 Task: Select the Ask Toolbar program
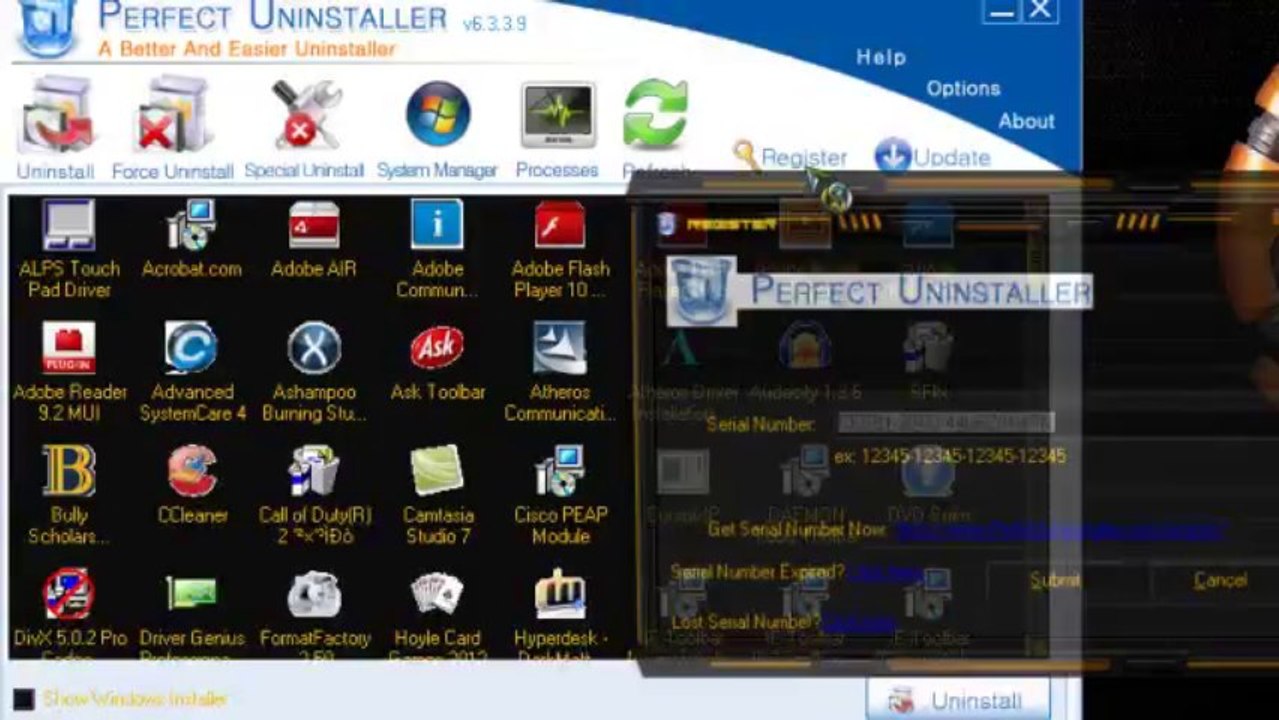[x=437, y=362]
